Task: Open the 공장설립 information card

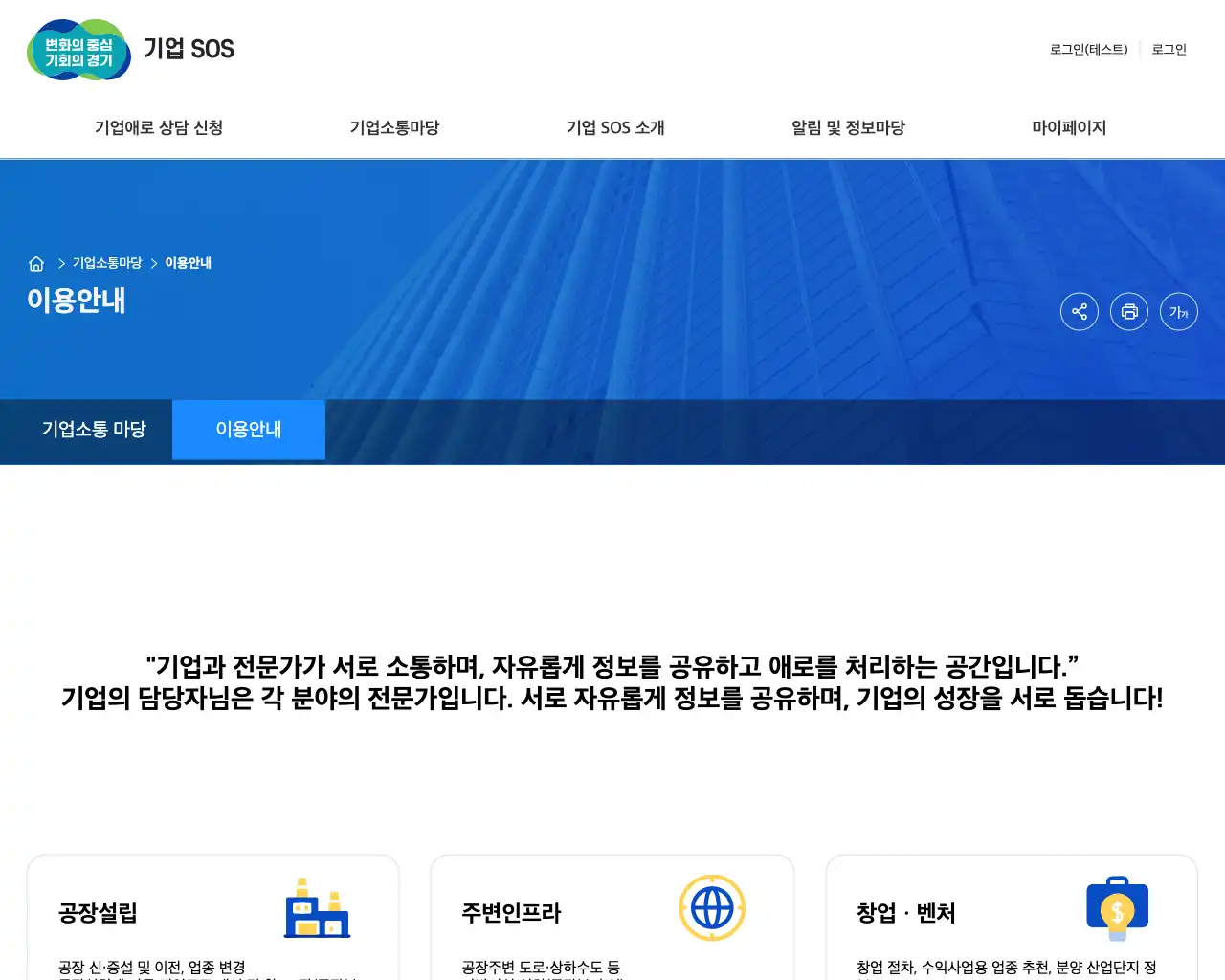Action: click(212, 919)
